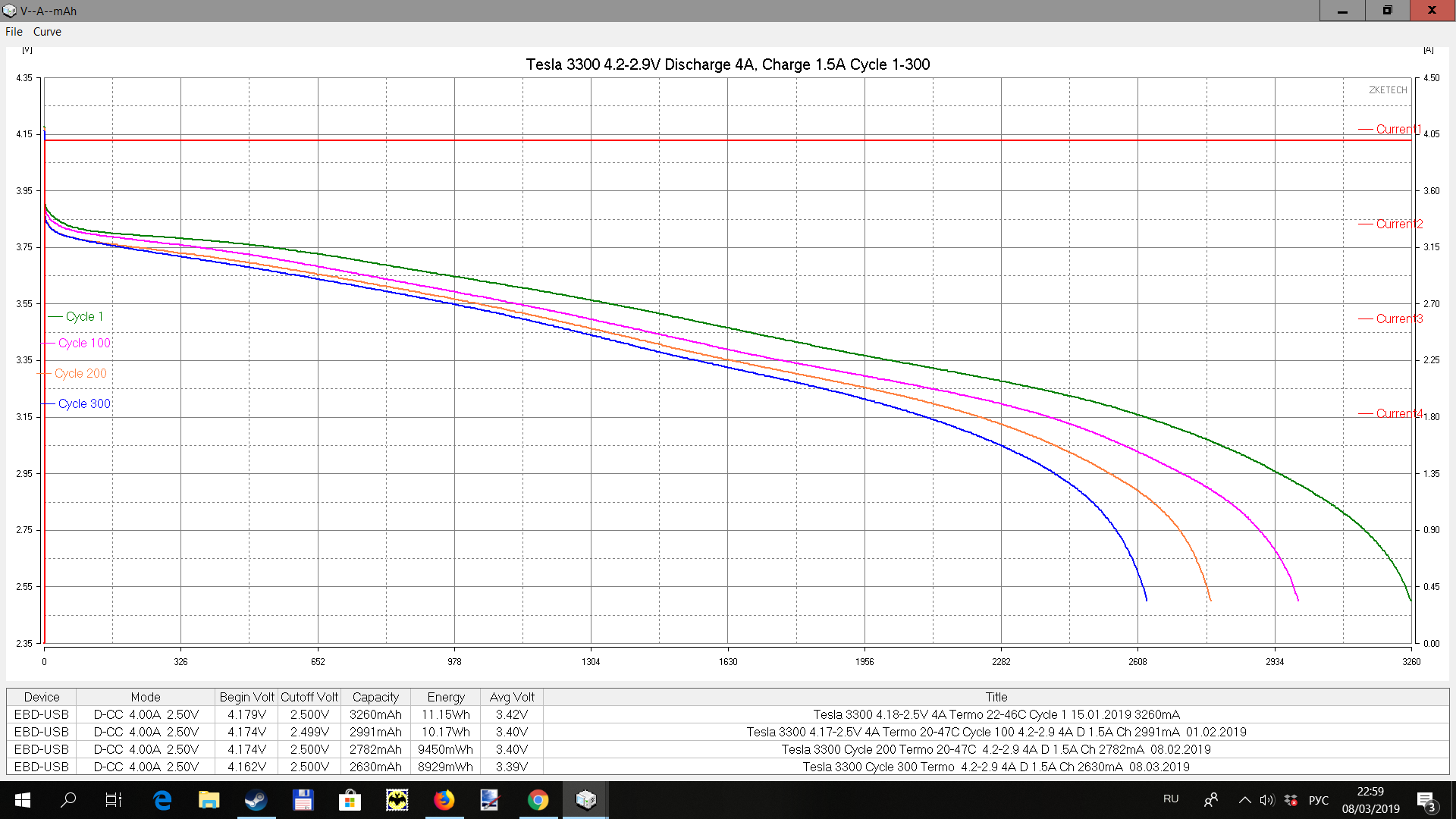This screenshot has height=819, width=1456.
Task: Open Task View in taskbar
Action: 114,800
